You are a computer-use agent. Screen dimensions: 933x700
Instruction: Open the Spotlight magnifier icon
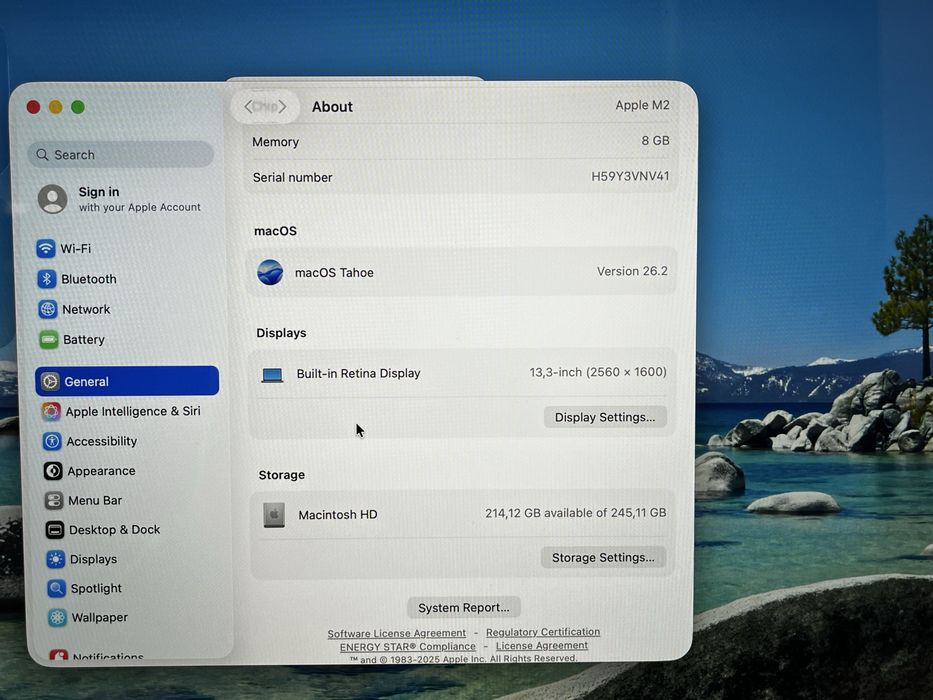pos(57,588)
